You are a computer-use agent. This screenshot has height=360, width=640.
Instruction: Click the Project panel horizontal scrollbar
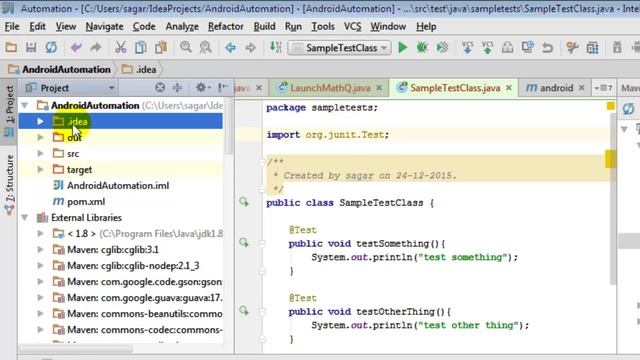tap(76, 349)
